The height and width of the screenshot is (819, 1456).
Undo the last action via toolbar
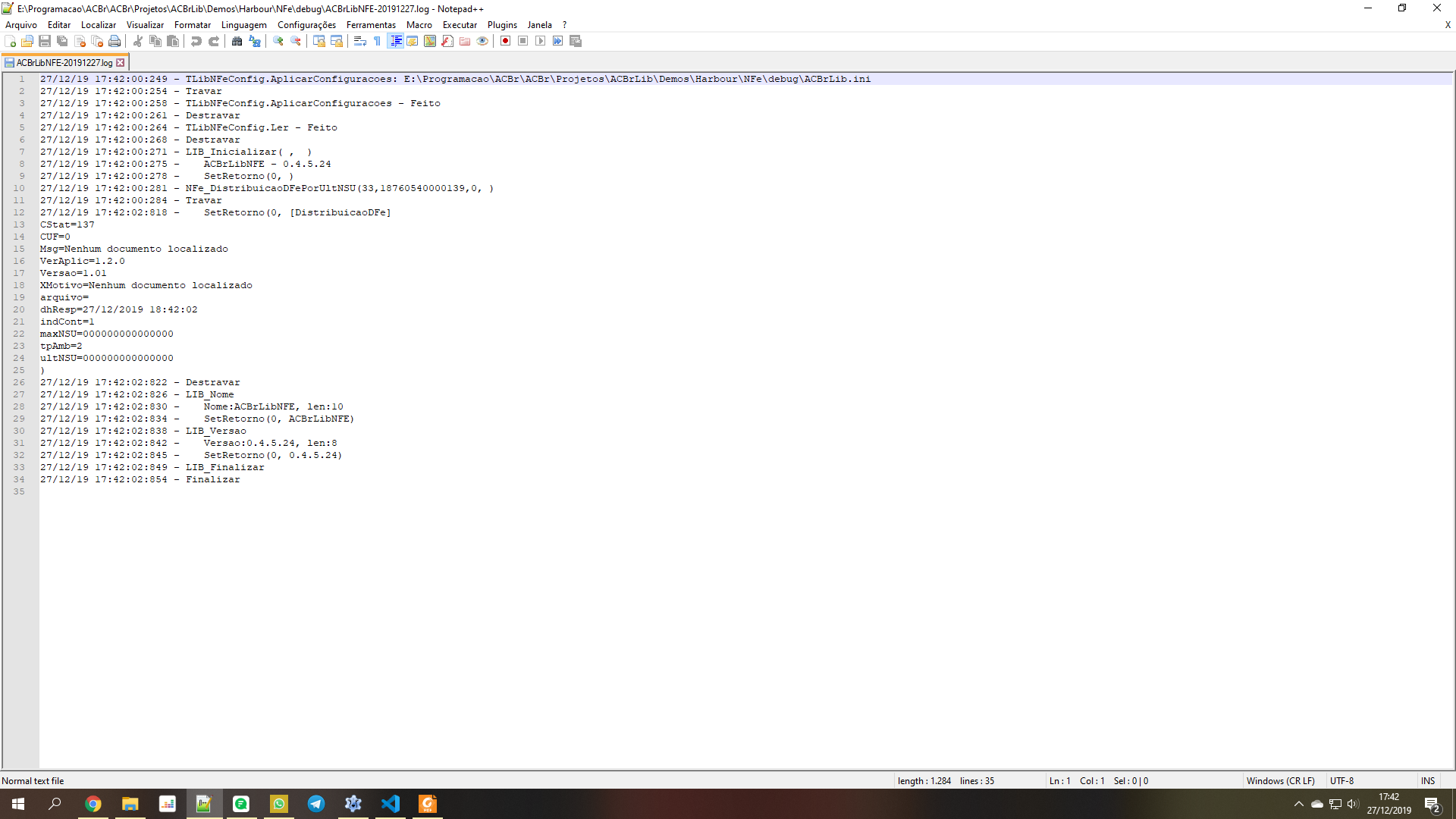(196, 41)
